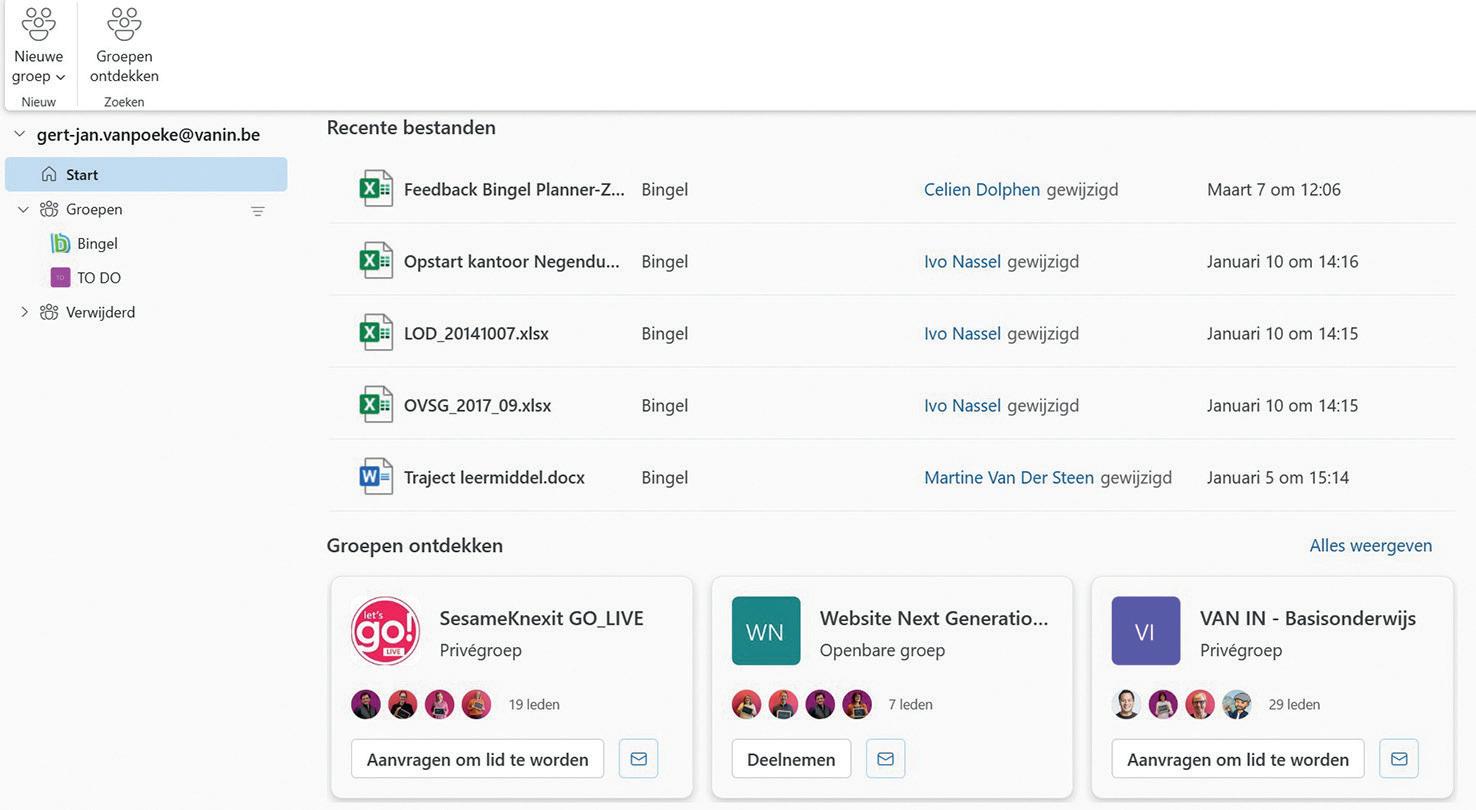This screenshot has height=810, width=1476.
Task: Open the LOD_20141007.xlsx file row
Action: (x=476, y=334)
